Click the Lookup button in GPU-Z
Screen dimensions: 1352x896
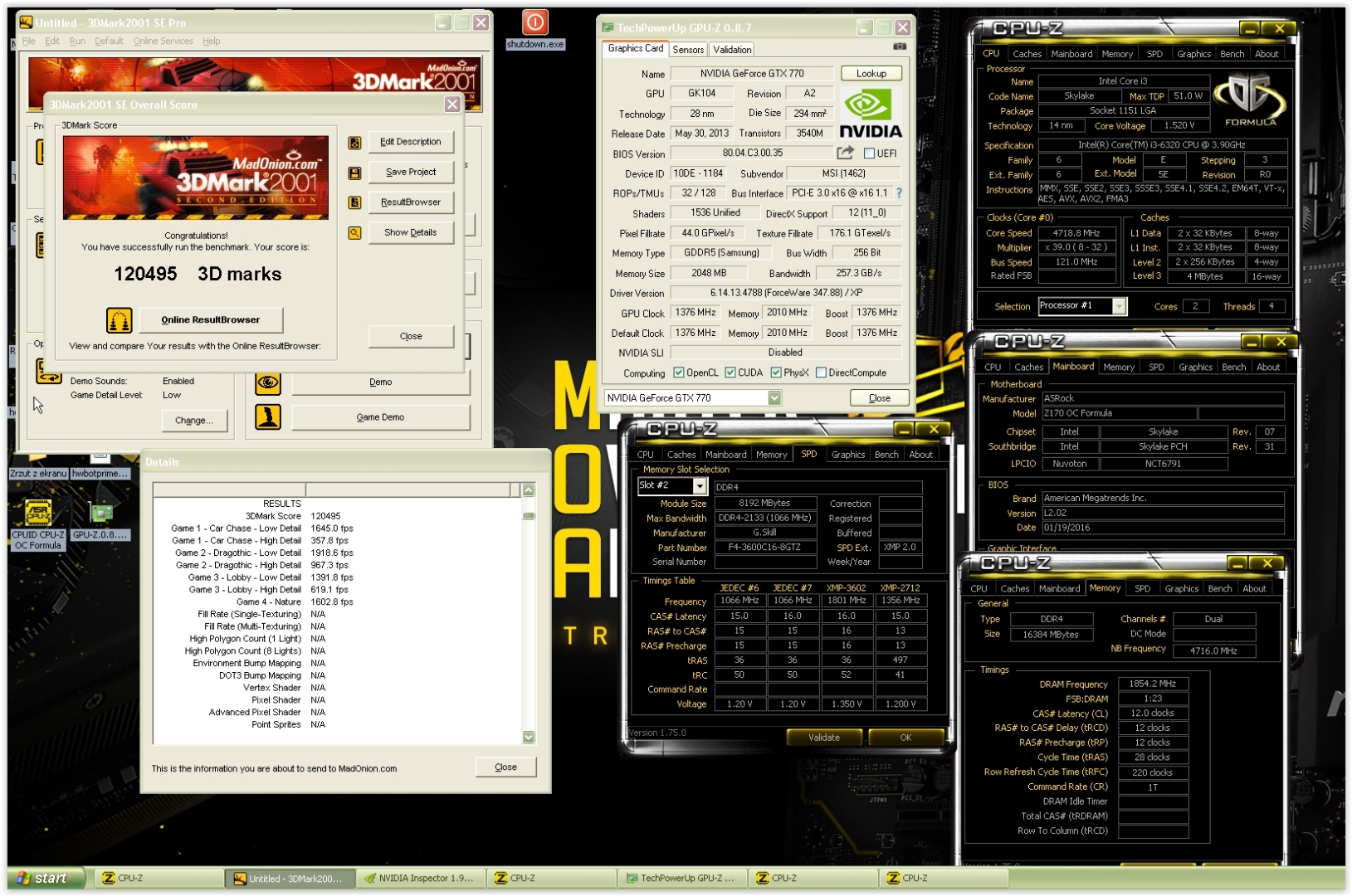click(x=871, y=74)
